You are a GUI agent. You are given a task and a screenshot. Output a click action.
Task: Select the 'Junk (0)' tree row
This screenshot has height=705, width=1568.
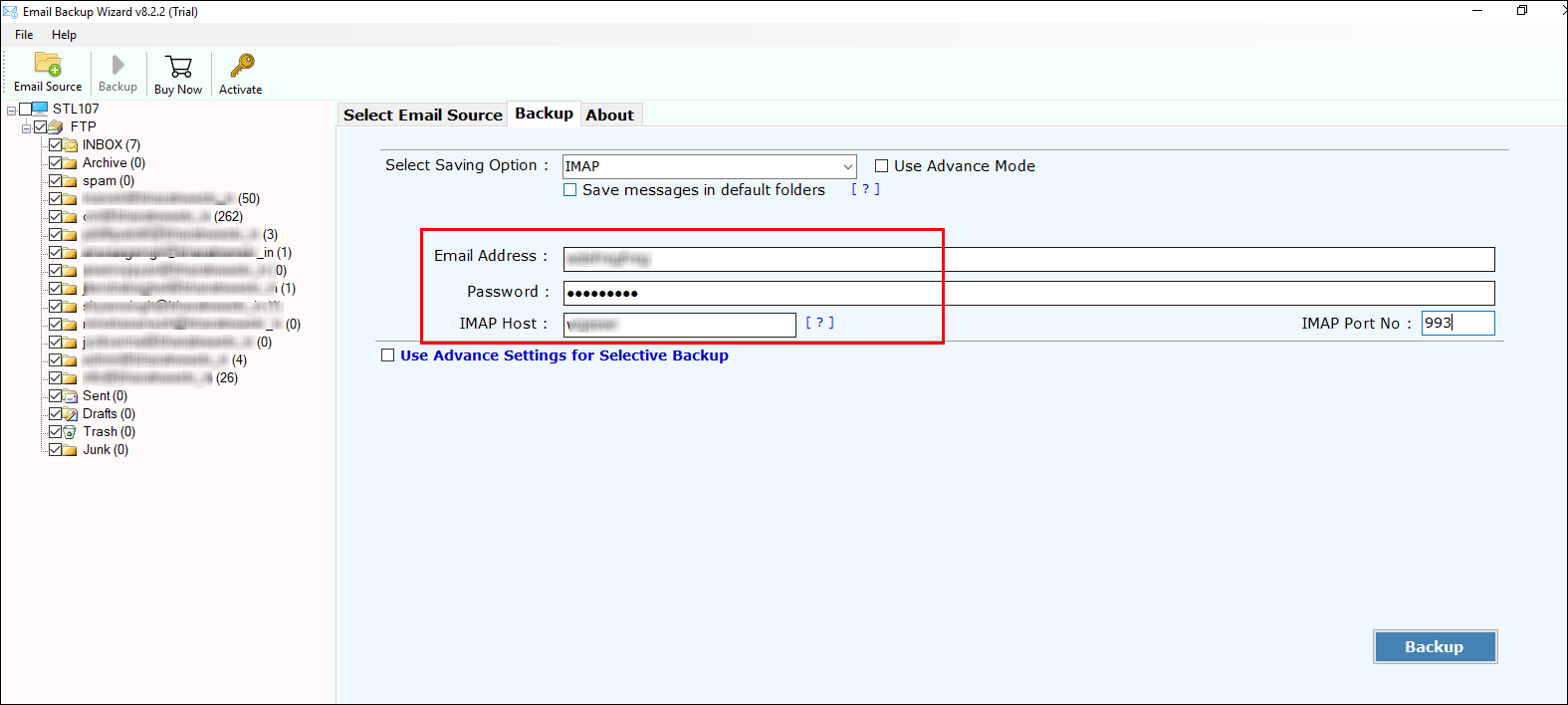tap(106, 450)
